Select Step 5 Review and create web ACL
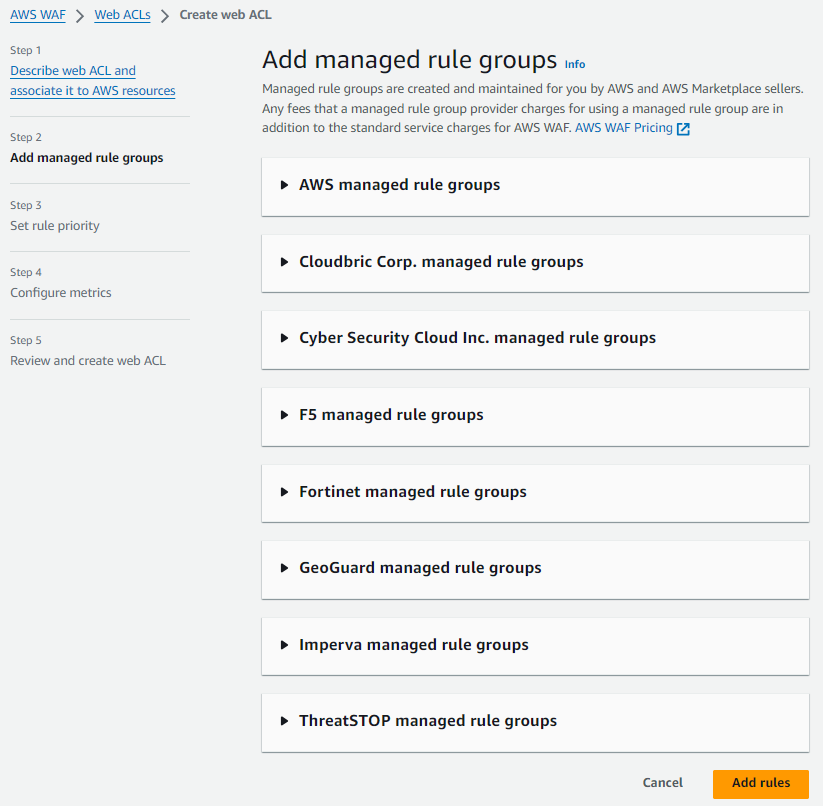The width and height of the screenshot is (823, 806). point(88,360)
